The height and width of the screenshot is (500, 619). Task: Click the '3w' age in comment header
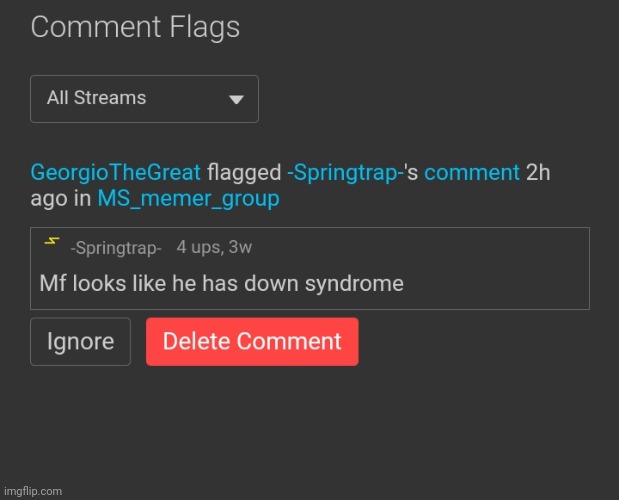coord(240,247)
